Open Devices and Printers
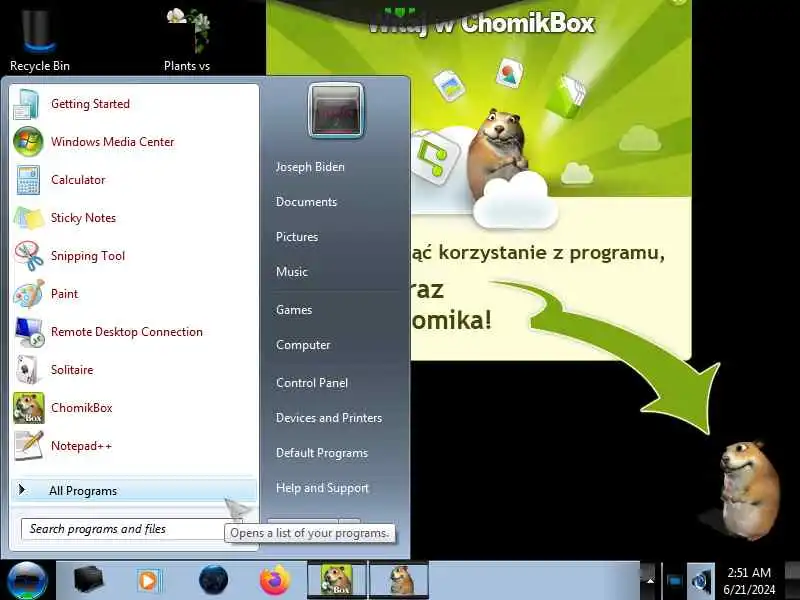 point(329,418)
